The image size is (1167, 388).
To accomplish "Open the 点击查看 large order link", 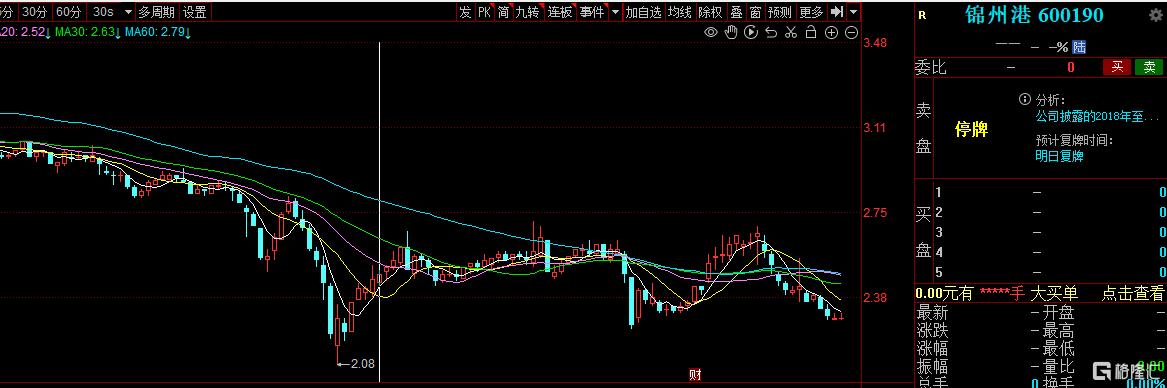I will point(1132,294).
